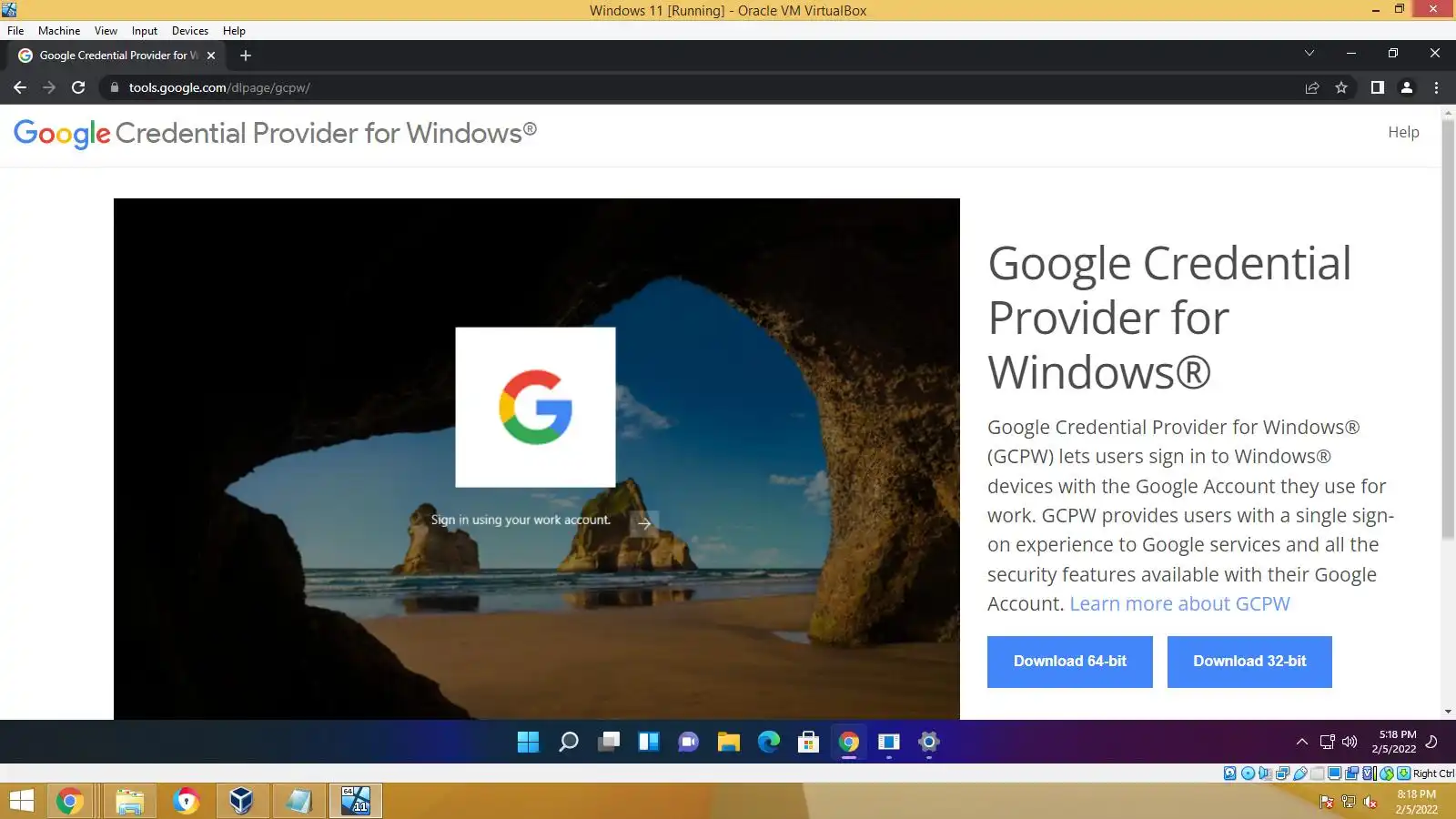This screenshot has height=819, width=1456.
Task: Open a new Chrome tab
Action: click(246, 56)
